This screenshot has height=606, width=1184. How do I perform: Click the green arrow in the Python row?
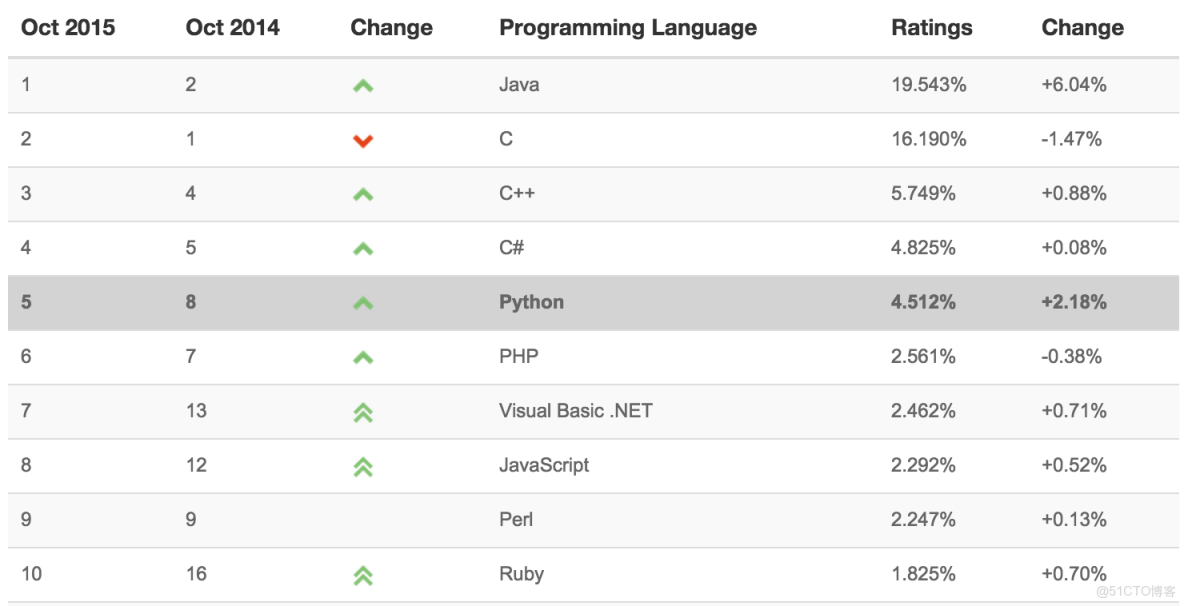pyautogui.click(x=364, y=302)
